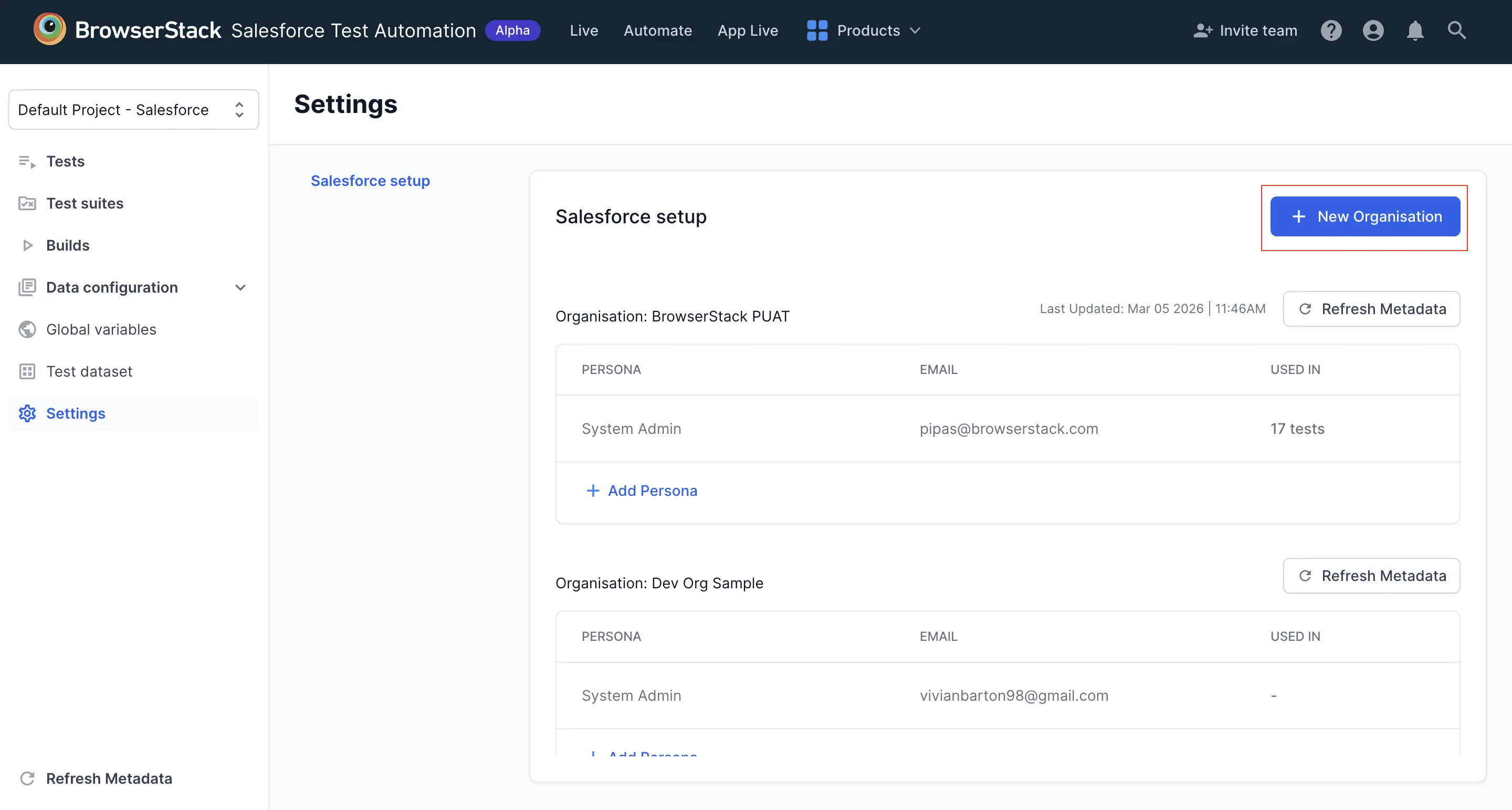Click the Global variables globe icon
Screen dimensions: 1512x810
[27, 329]
